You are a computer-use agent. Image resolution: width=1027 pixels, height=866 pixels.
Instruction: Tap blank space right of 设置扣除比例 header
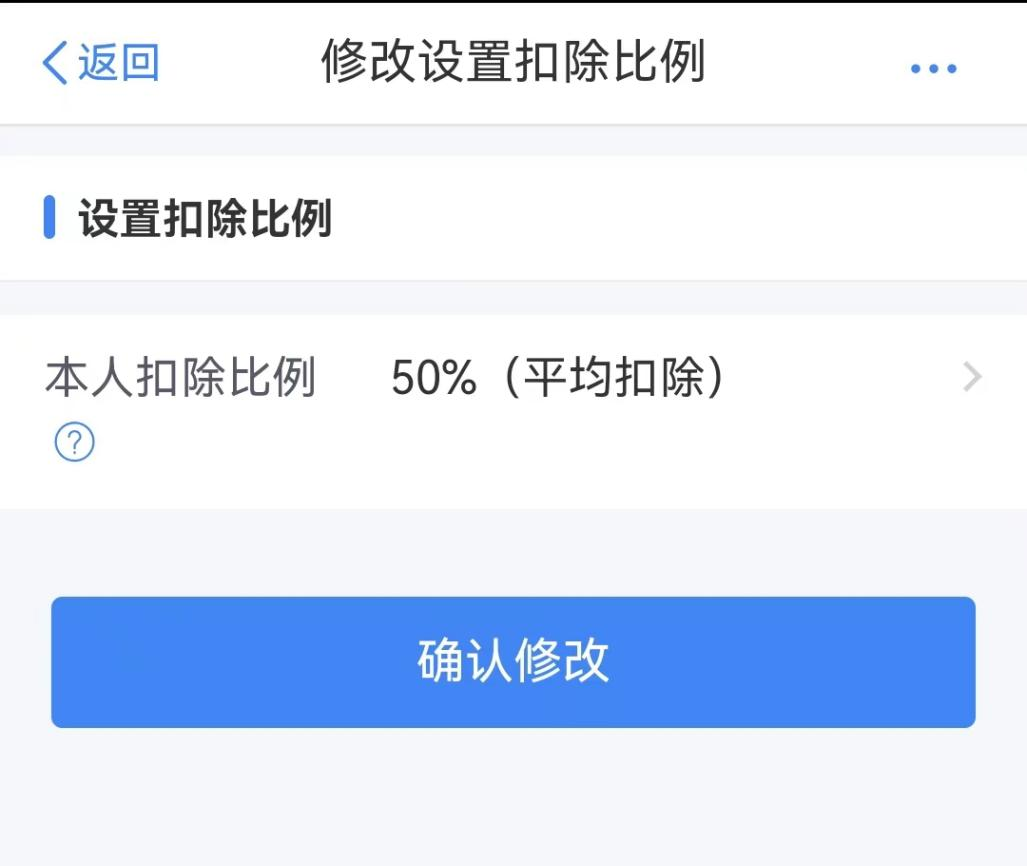tap(680, 219)
